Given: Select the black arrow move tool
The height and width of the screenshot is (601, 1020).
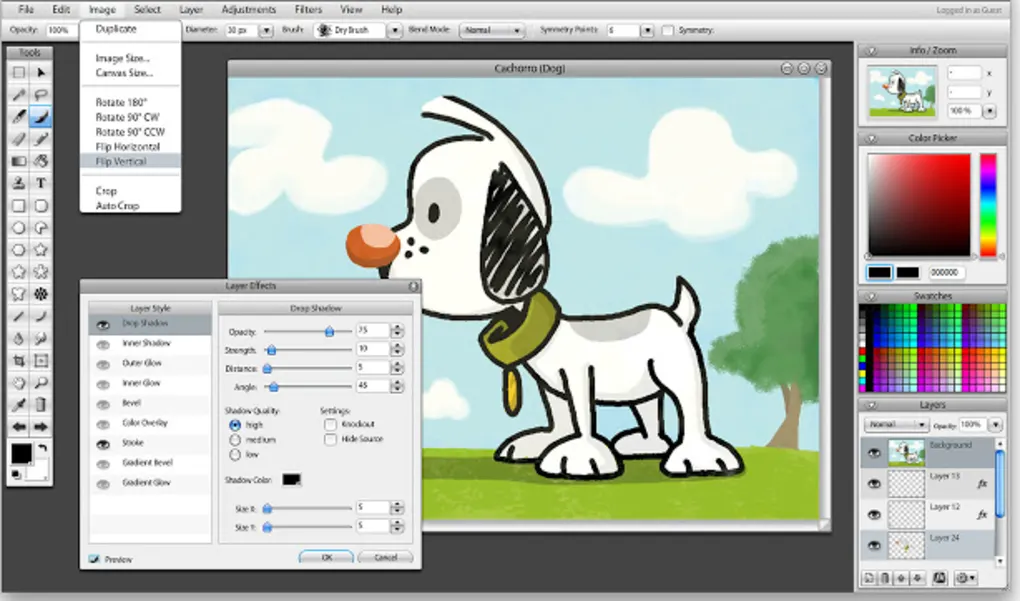Looking at the screenshot, I should click(41, 72).
